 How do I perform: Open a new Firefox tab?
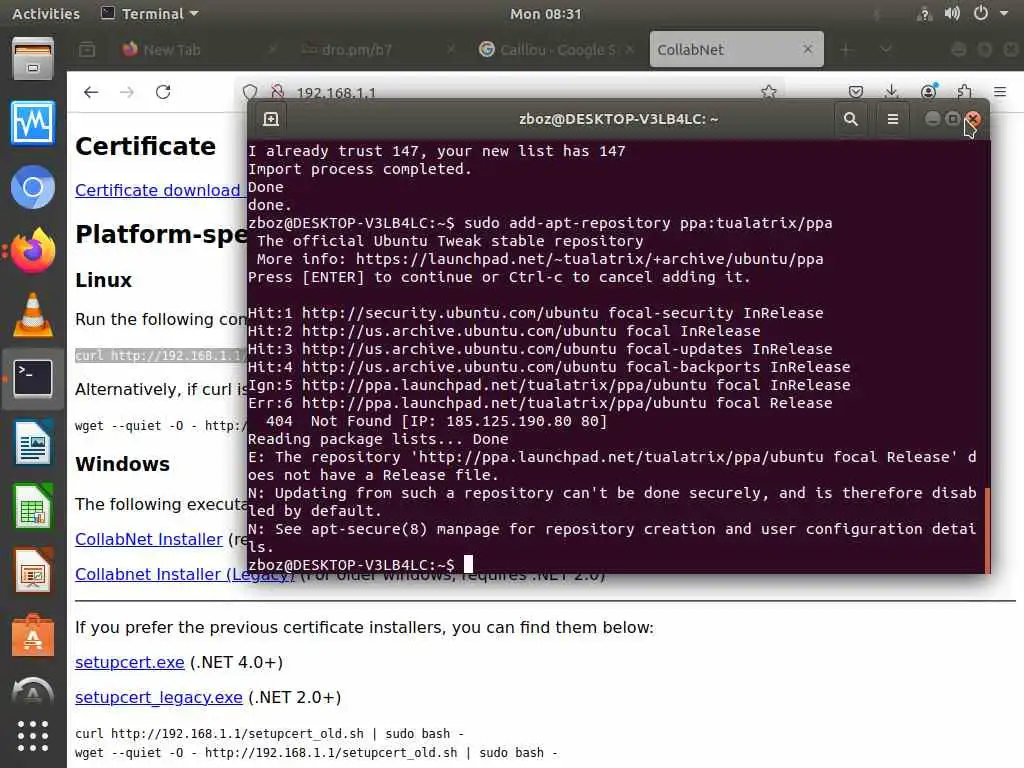pos(846,50)
